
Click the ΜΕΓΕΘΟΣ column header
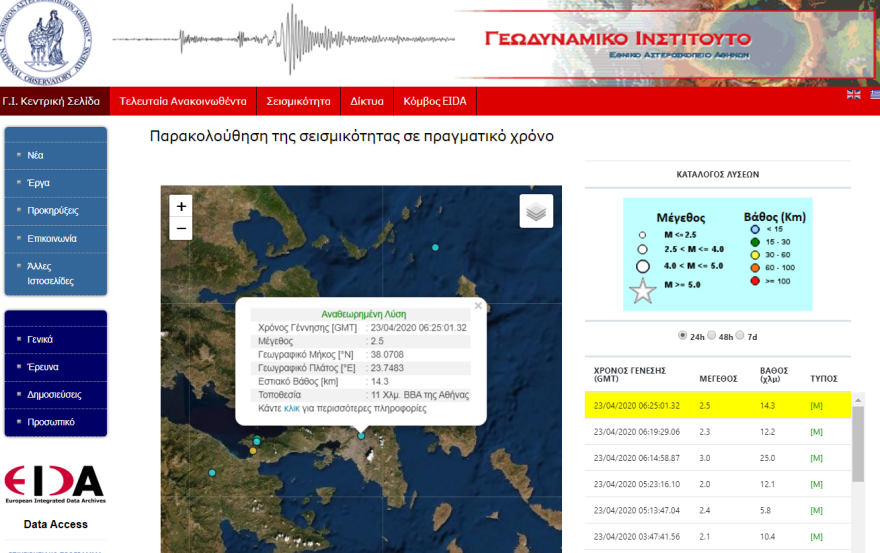click(718, 379)
